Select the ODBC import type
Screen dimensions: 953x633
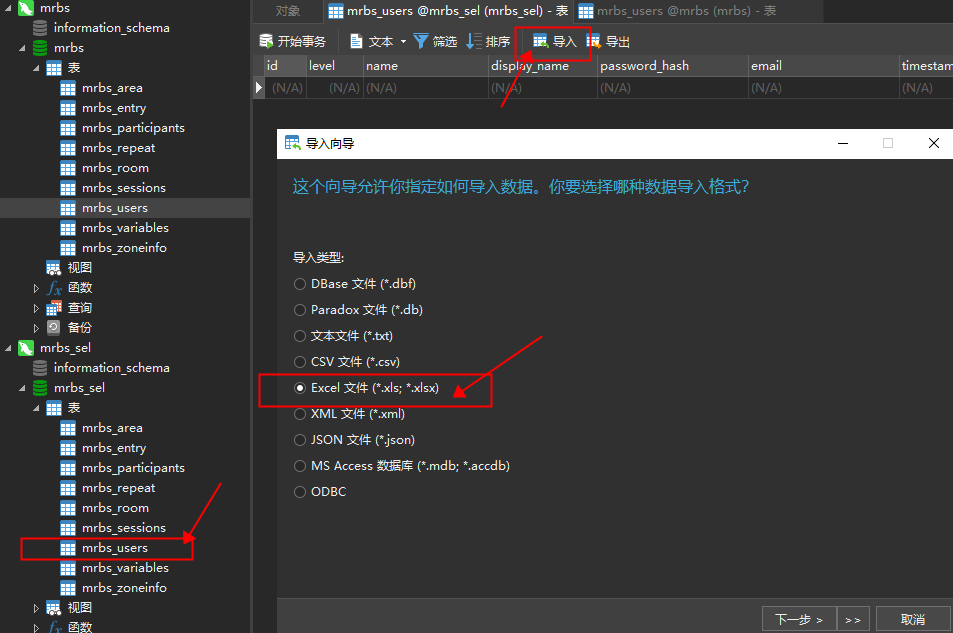[x=299, y=492]
